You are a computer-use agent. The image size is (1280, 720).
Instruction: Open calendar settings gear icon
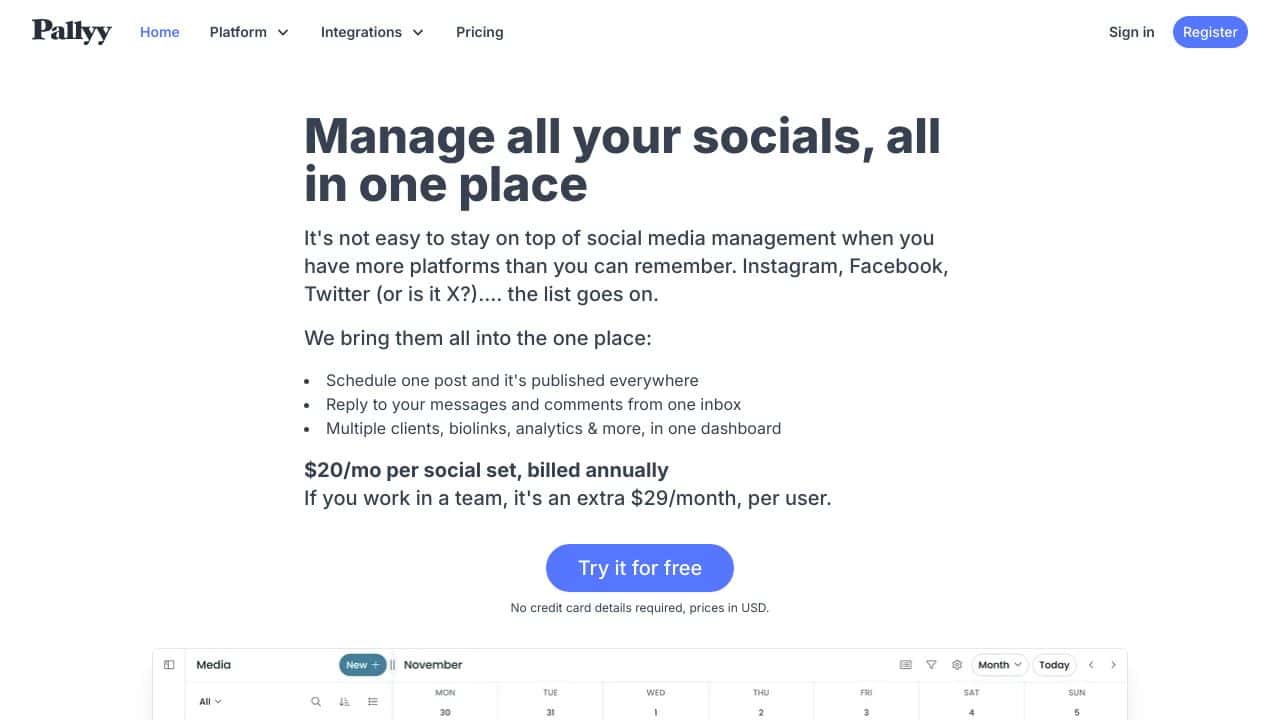[x=957, y=665]
